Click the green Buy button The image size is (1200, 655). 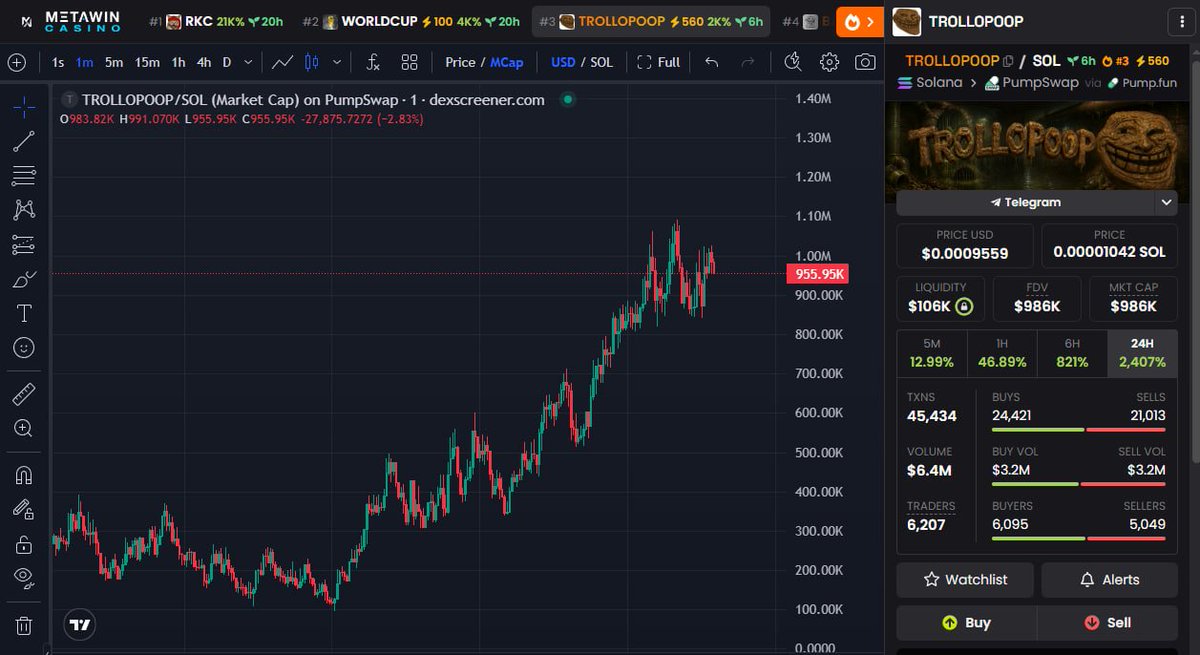966,622
